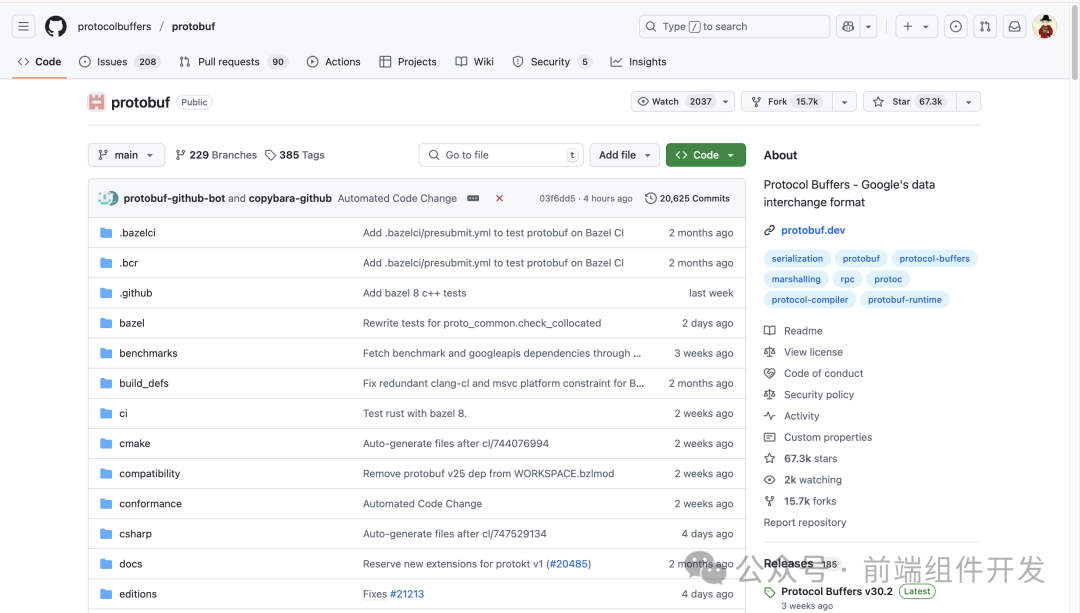
Task: View 229 Branches
Action: (216, 155)
